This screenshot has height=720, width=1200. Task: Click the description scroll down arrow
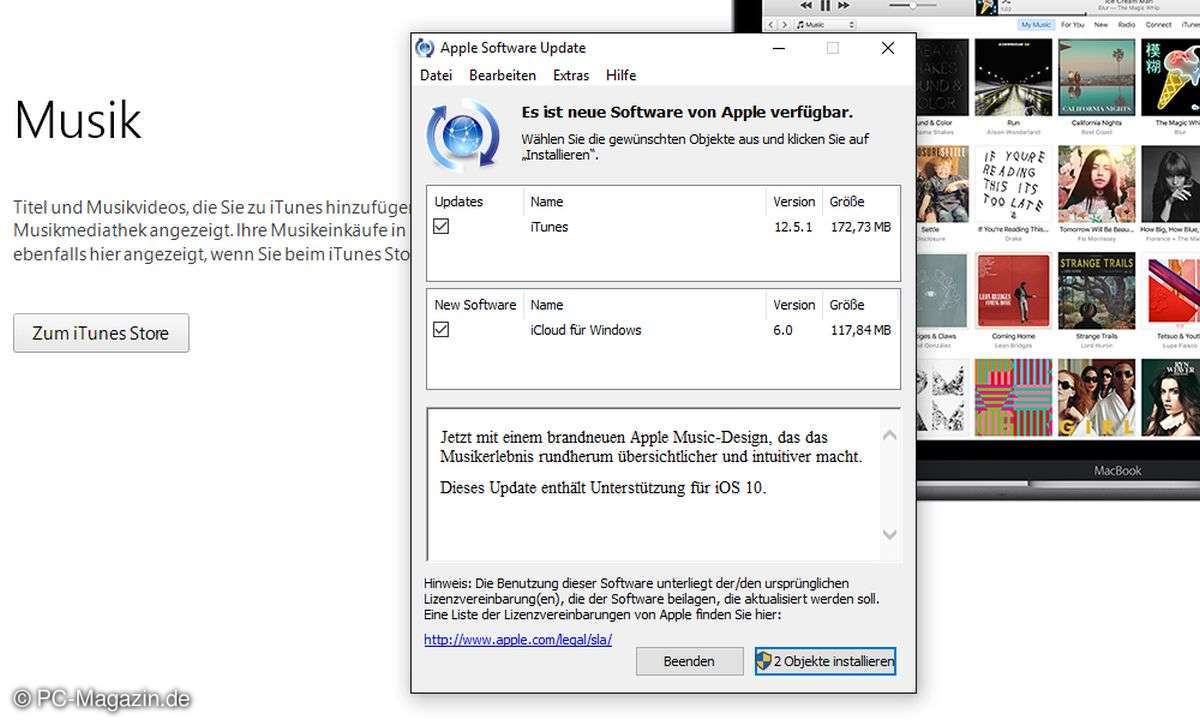[889, 535]
